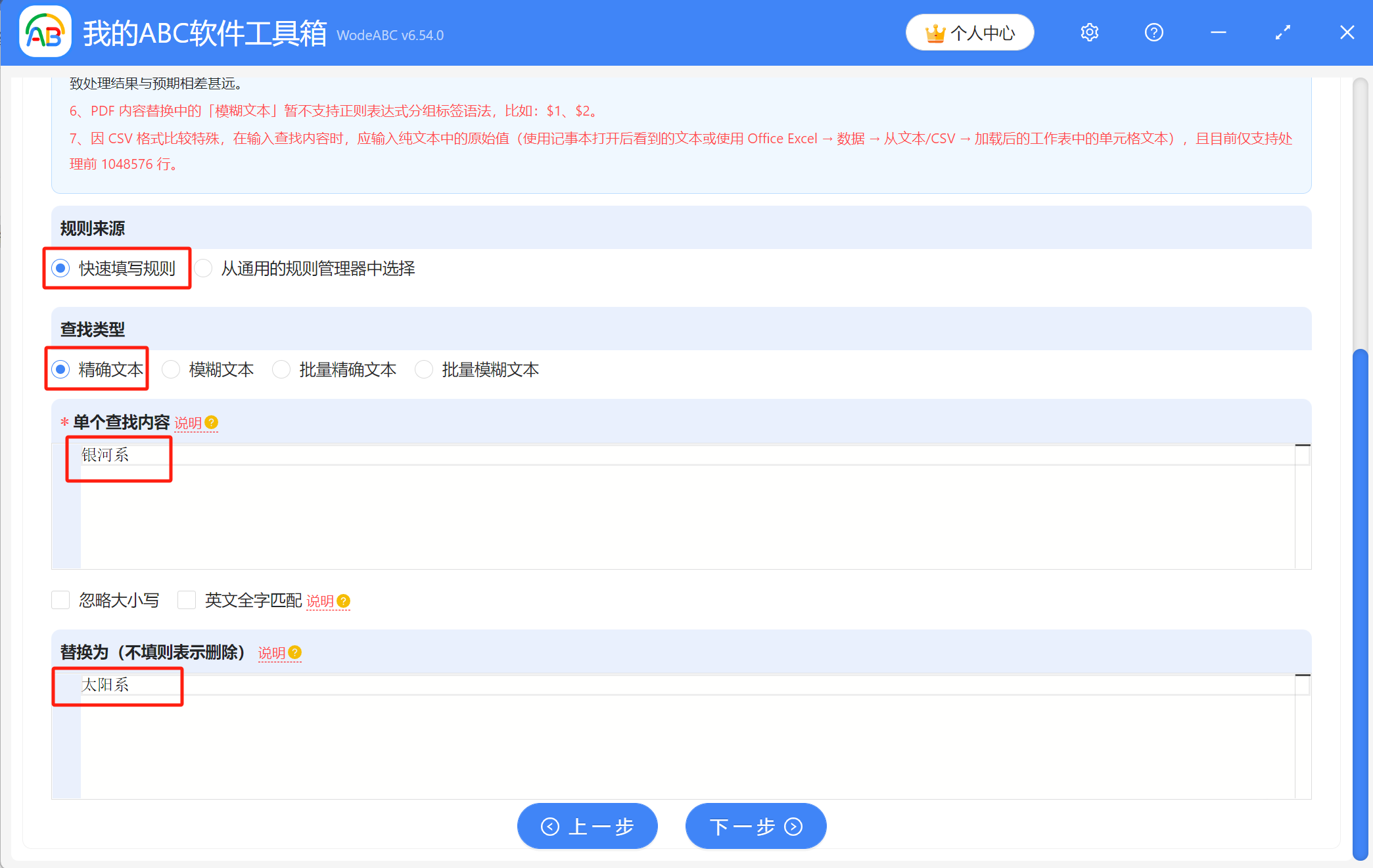The width and height of the screenshot is (1373, 868).
Task: Enable the 英文全字匹配 checkbox
Action: point(187,600)
